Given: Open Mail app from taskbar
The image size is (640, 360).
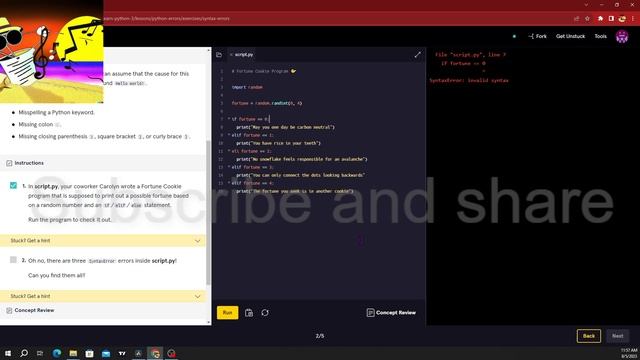Looking at the screenshot, I should (x=106, y=353).
